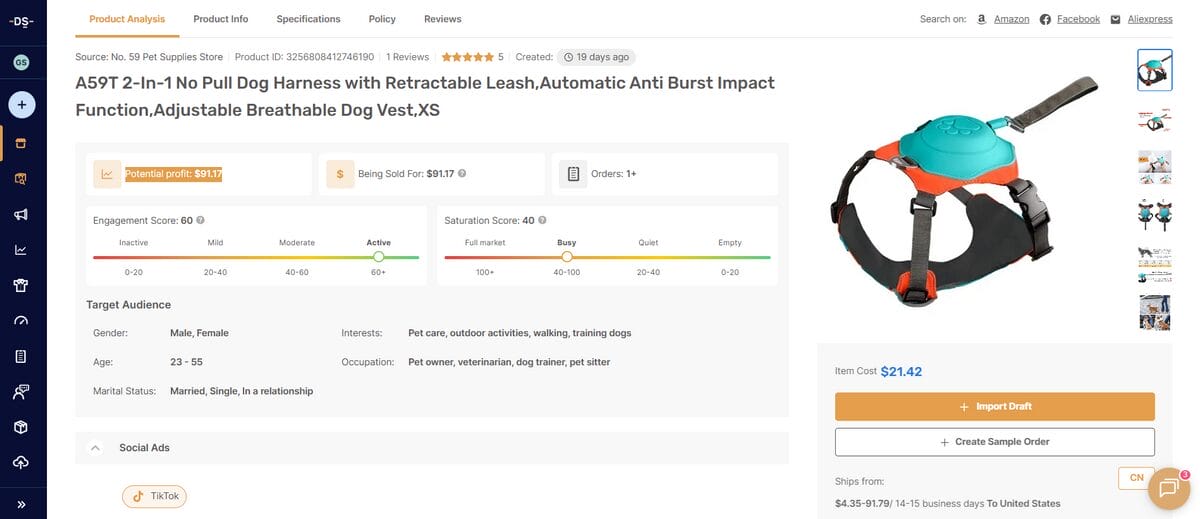Select the second product thumbnail image
The height and width of the screenshot is (519, 1200).
(1155, 120)
